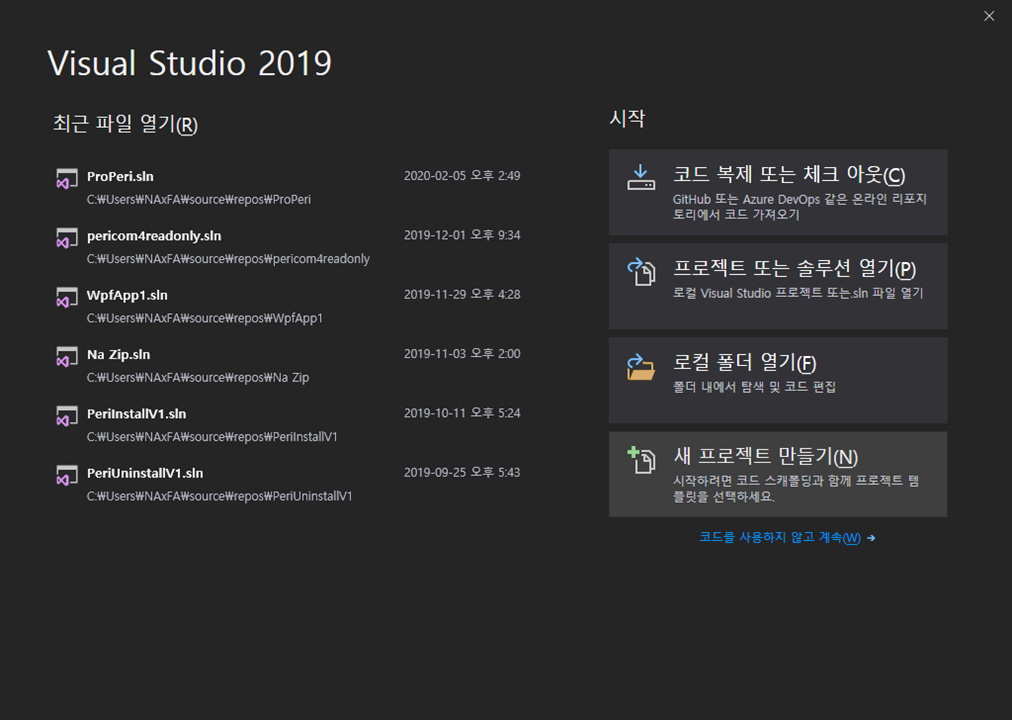Click the date 2019-10-11 오후 5:24
The height and width of the screenshot is (720, 1012).
462,413
